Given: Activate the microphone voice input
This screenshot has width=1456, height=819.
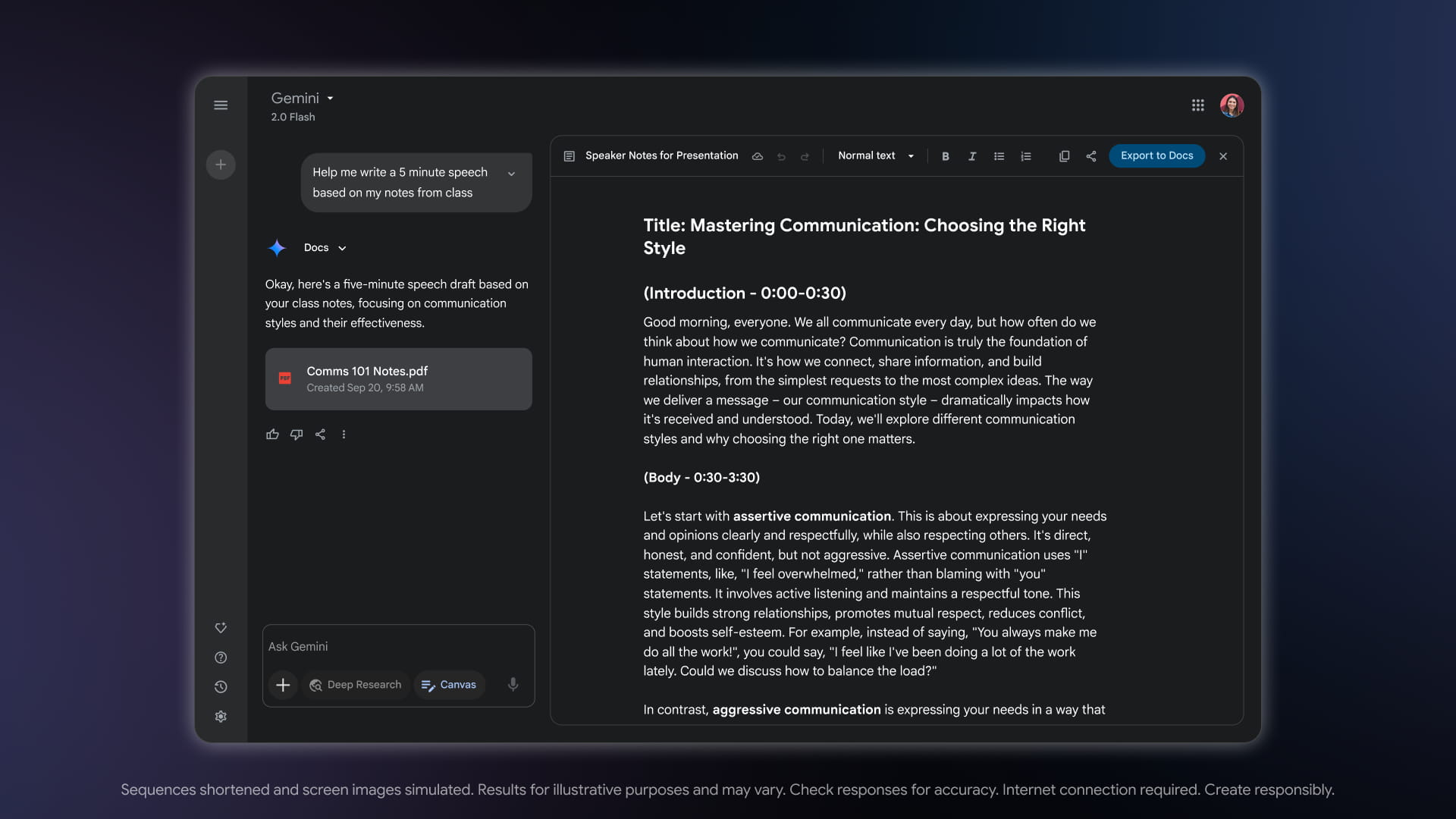Looking at the screenshot, I should click(513, 685).
